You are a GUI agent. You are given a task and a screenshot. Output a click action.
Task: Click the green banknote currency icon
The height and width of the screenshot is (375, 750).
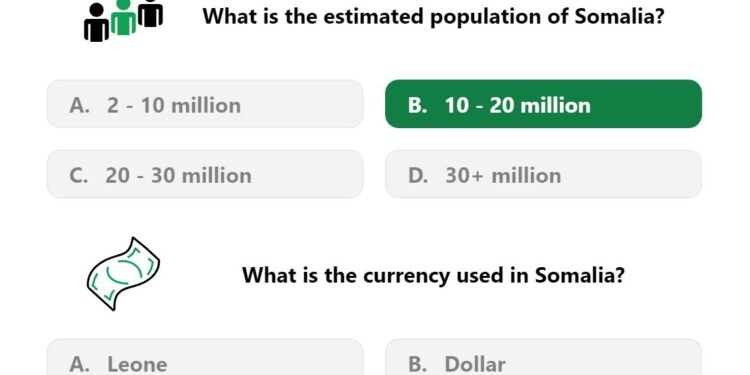pos(123,274)
